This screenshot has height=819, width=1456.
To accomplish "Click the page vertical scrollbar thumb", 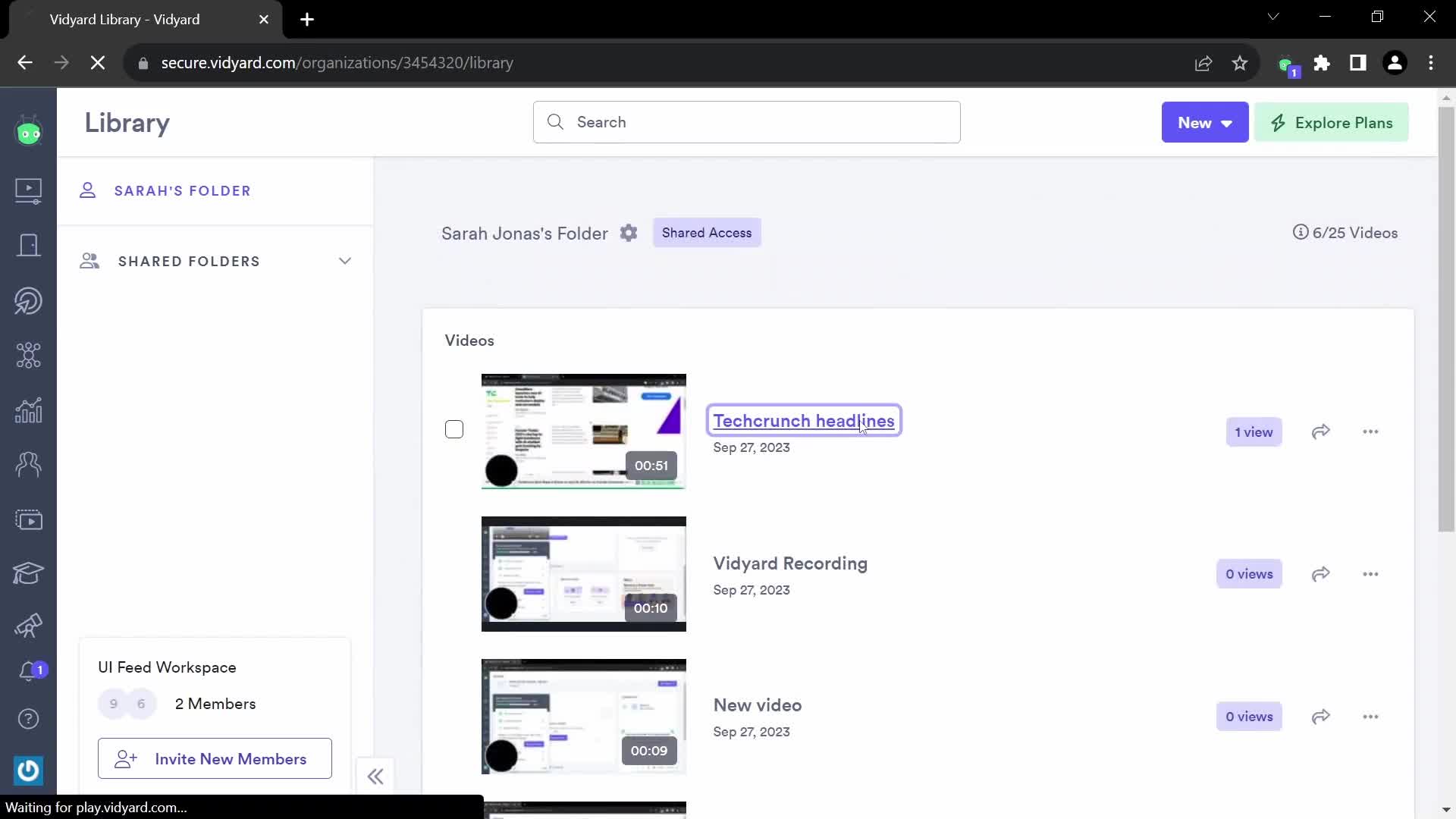I will [1446, 318].
